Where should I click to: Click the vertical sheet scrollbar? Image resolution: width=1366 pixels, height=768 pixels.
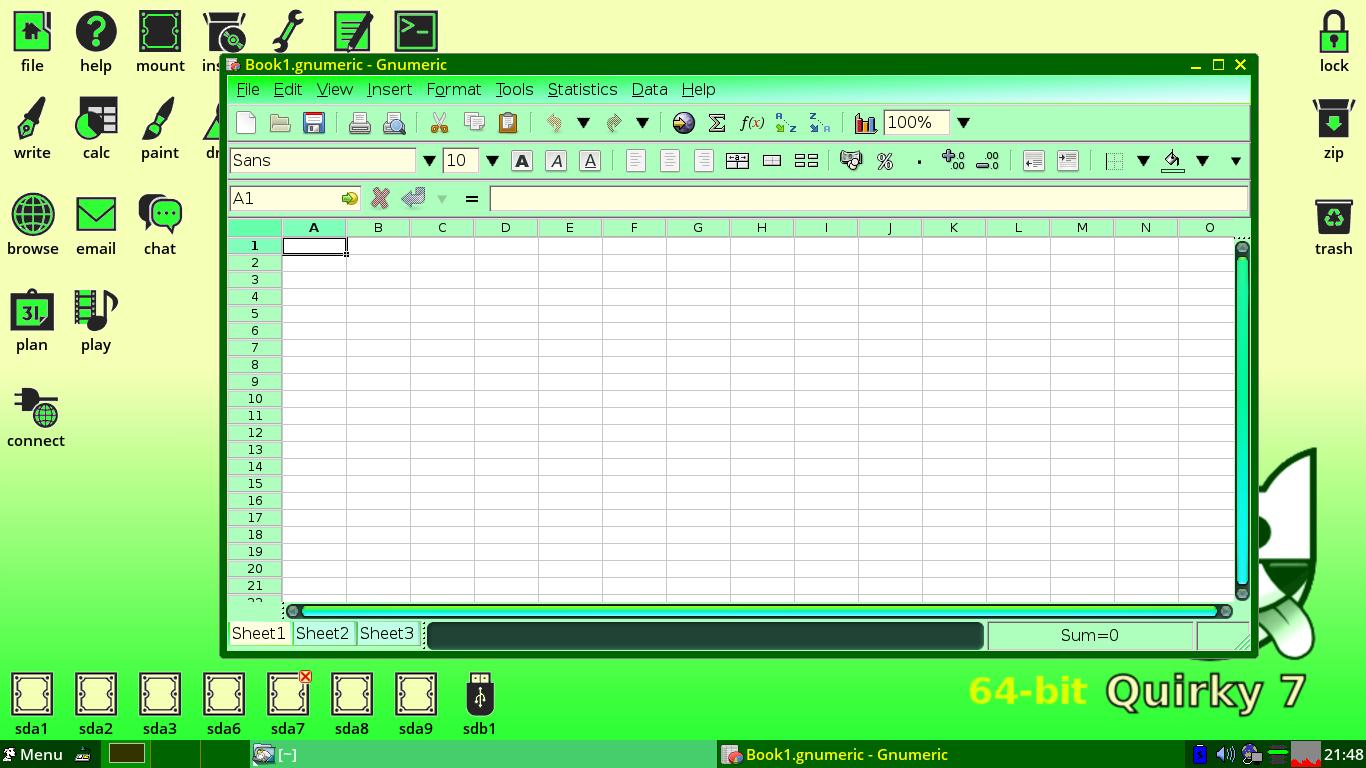(x=1242, y=419)
